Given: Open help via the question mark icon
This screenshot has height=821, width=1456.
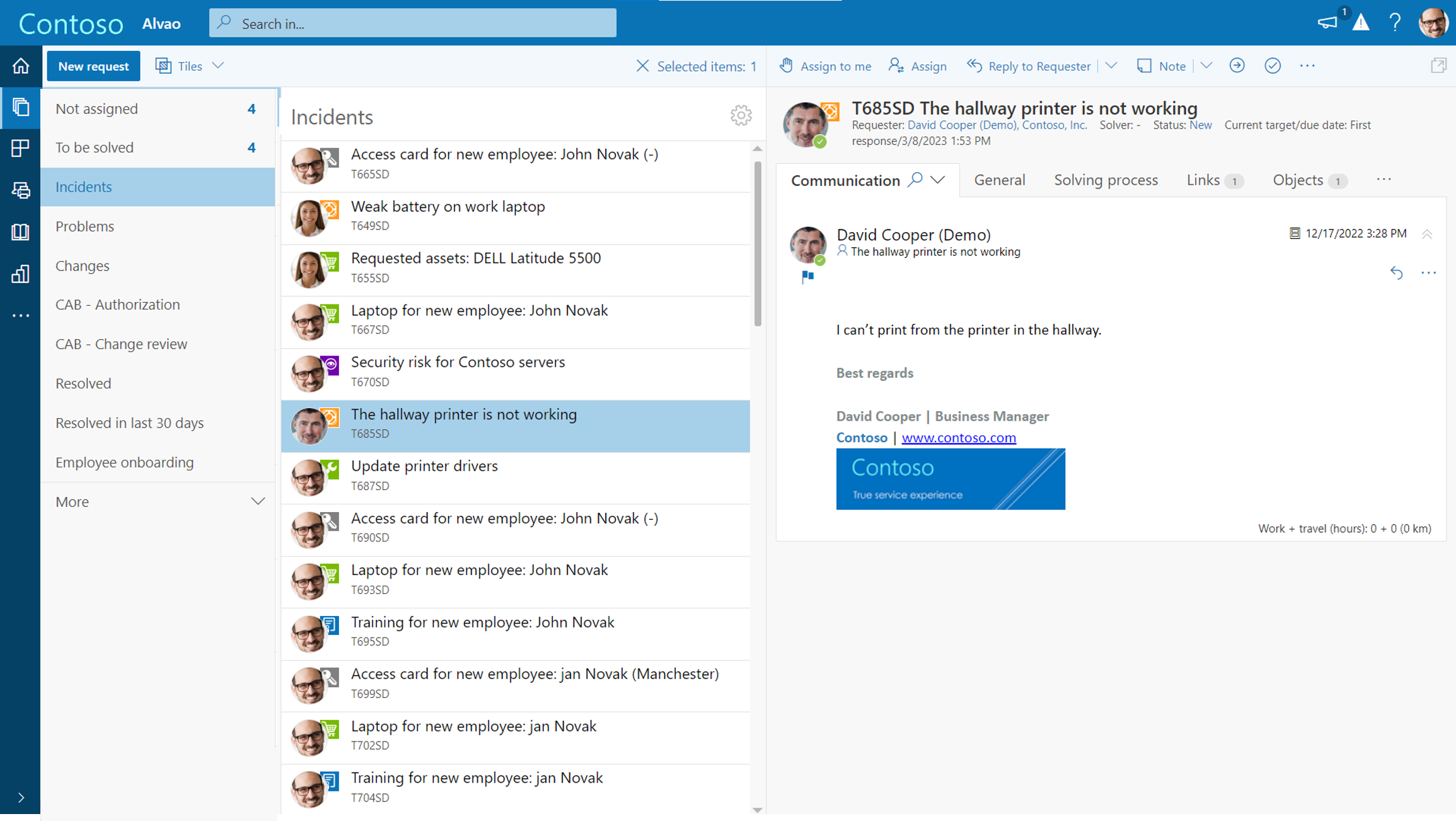Looking at the screenshot, I should (1395, 23).
